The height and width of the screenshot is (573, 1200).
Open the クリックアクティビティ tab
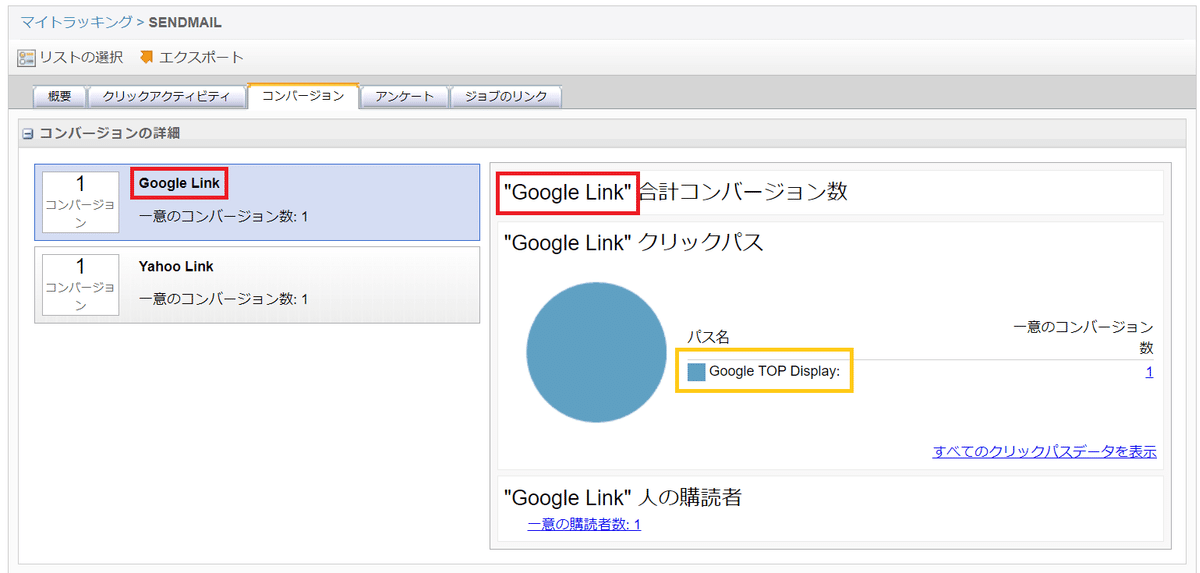tap(167, 97)
